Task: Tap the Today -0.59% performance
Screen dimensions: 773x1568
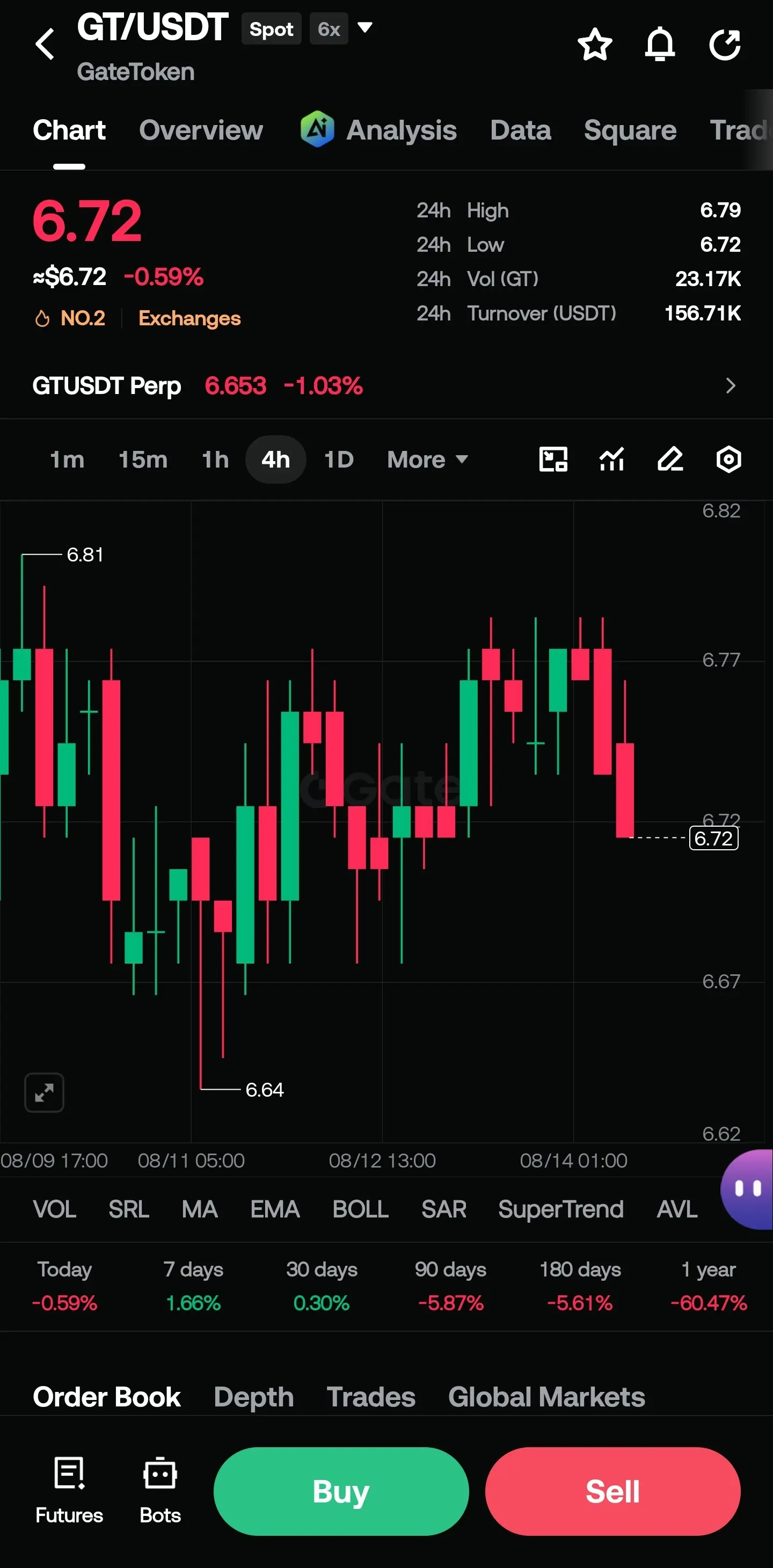Action: click(x=64, y=1286)
